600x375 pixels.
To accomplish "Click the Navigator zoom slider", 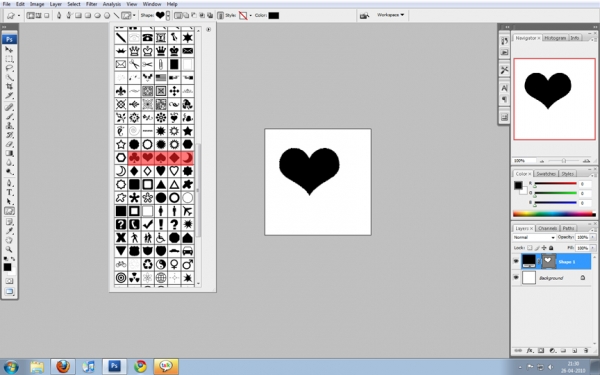I will click(564, 161).
